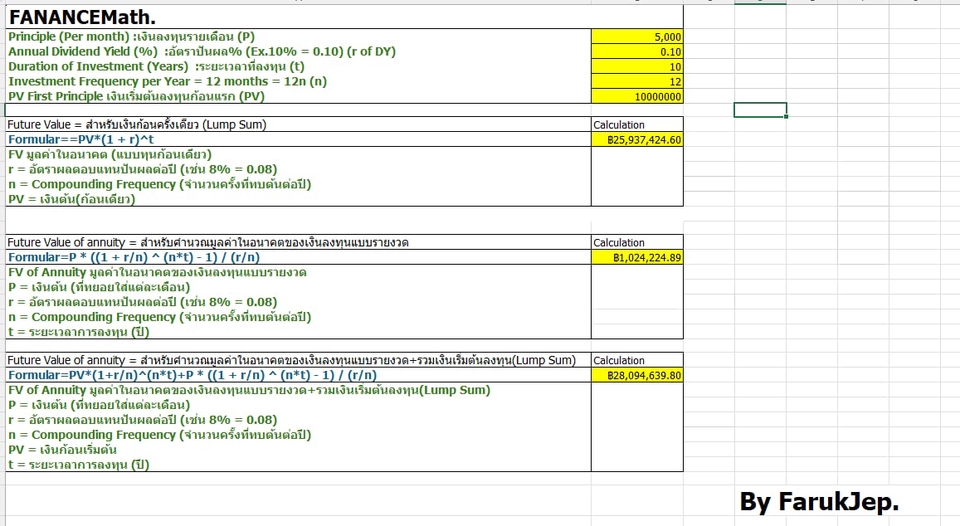Select the monthly principle value 5,000 cell
Image resolution: width=960 pixels, height=526 pixels.
pyautogui.click(x=637, y=37)
